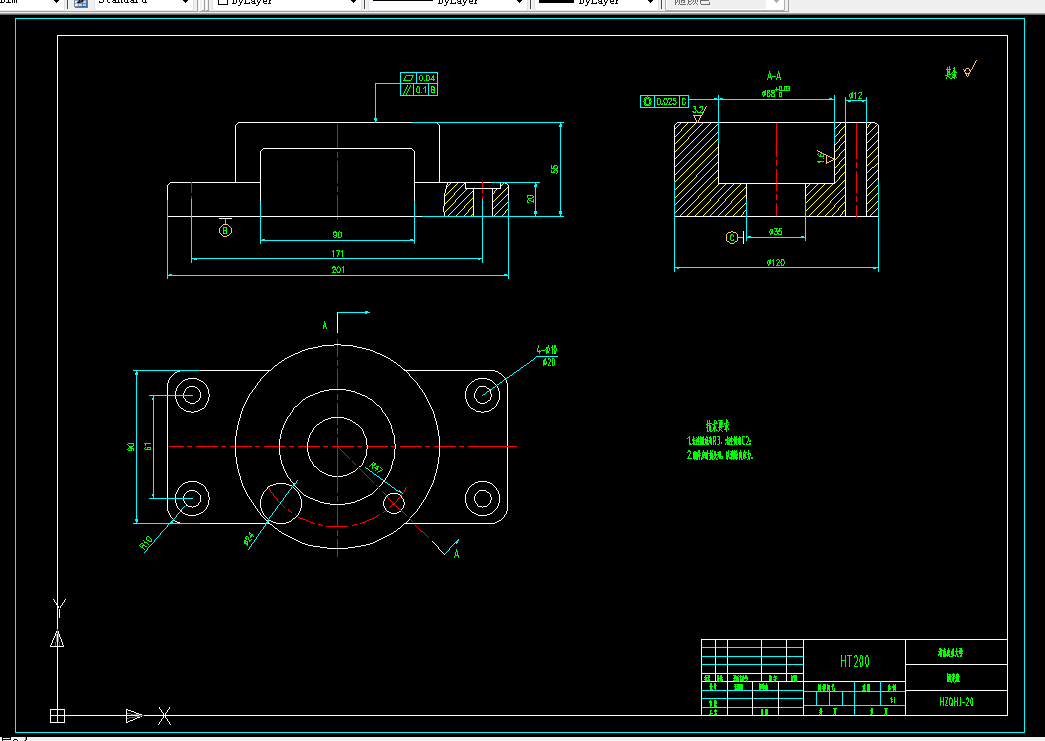This screenshot has width=1045, height=741.
Task: Select the circular runout symbol in 0.025 frame
Action: 647,102
